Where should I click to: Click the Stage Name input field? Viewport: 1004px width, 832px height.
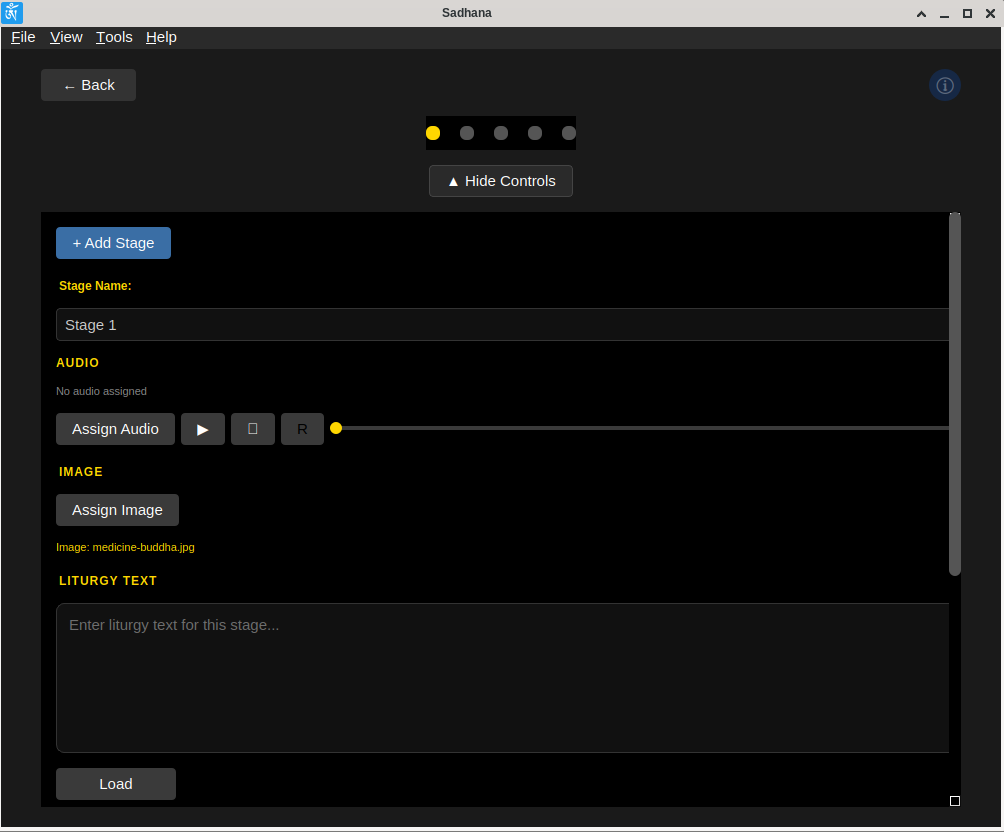coord(503,325)
